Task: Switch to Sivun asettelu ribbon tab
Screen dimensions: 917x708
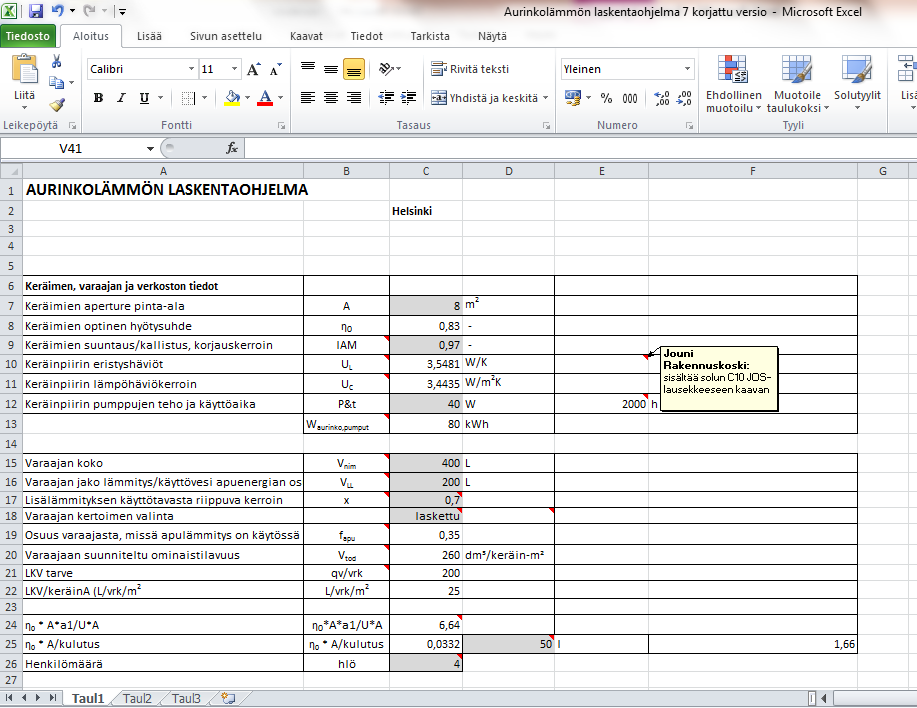Action: (226, 36)
